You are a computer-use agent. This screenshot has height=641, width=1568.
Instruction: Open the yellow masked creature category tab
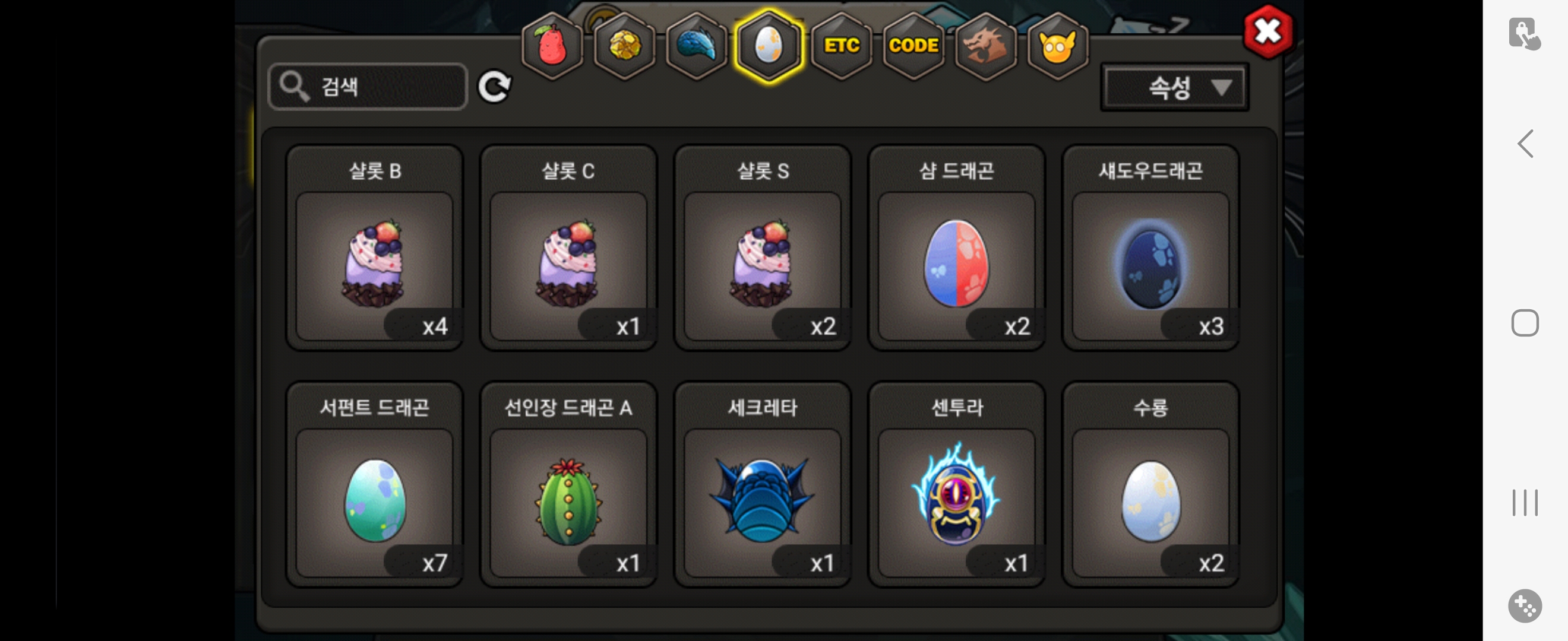click(1057, 46)
